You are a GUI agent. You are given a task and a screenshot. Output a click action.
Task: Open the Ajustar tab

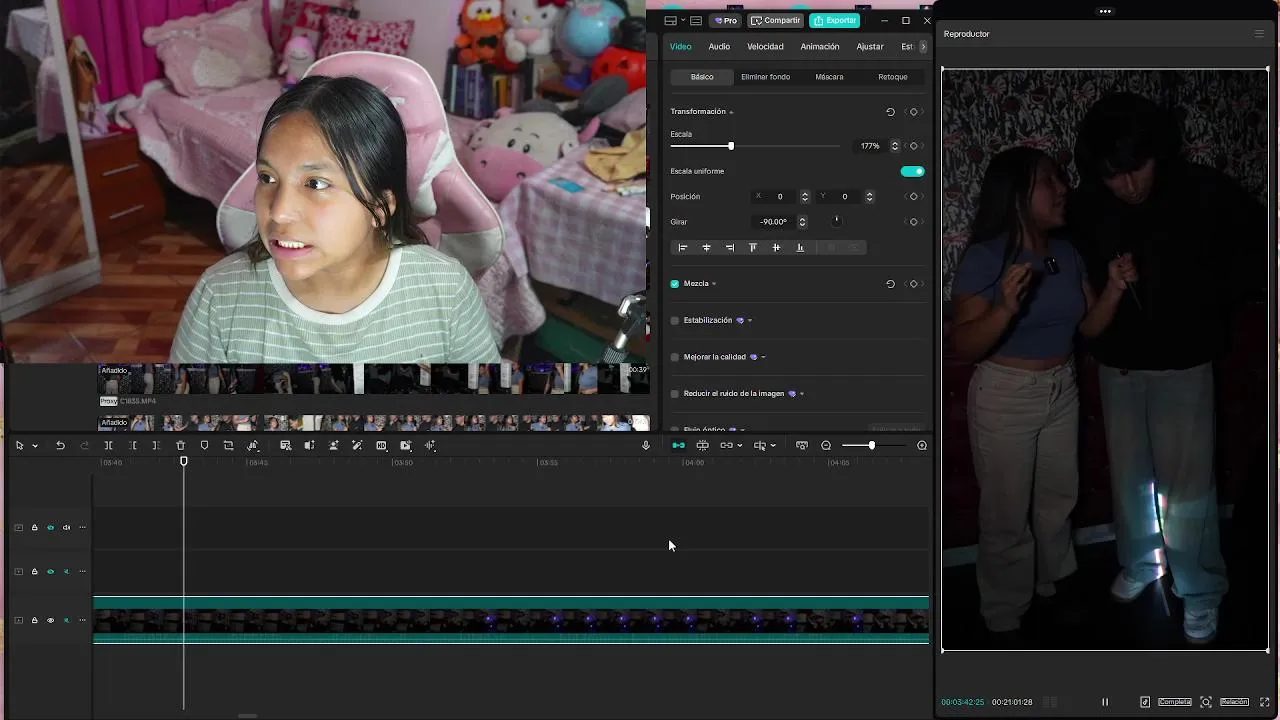(x=870, y=47)
